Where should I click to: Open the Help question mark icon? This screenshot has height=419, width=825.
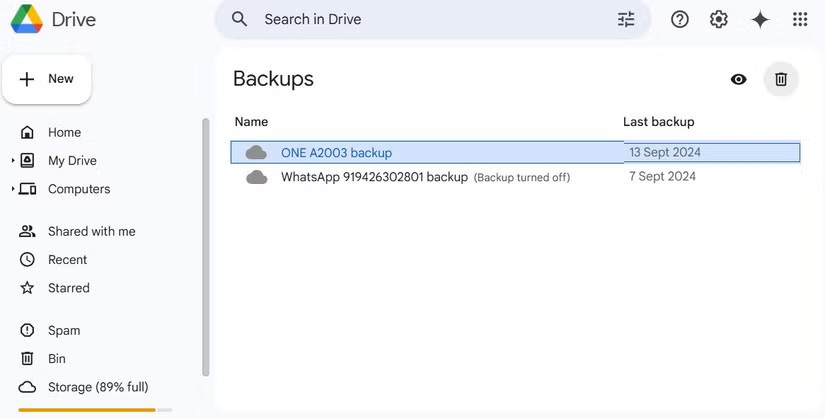tap(680, 19)
